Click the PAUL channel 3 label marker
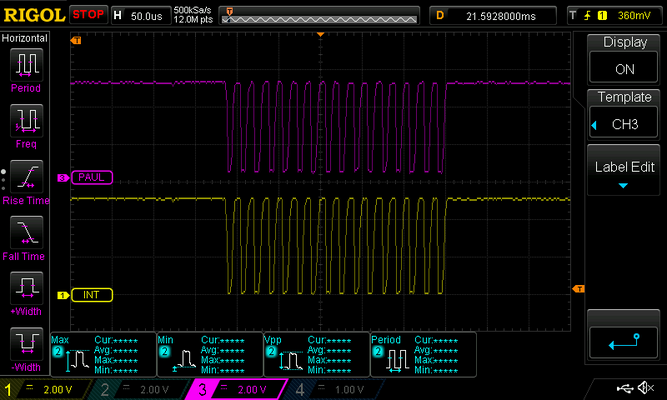667x400 pixels. coord(91,177)
